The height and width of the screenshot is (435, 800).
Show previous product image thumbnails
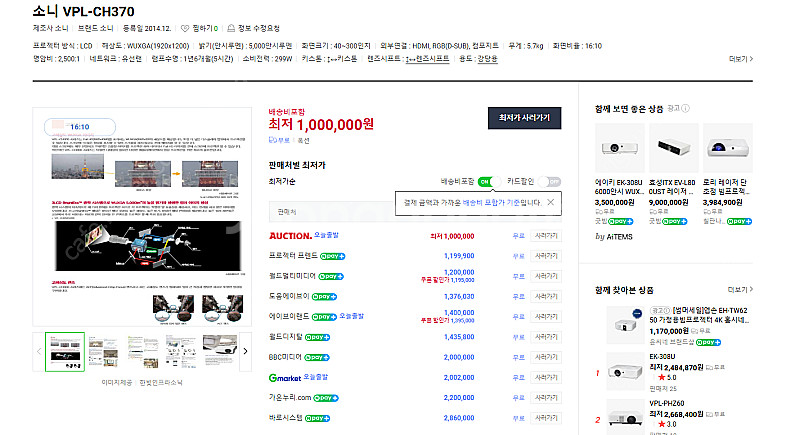tap(39, 351)
